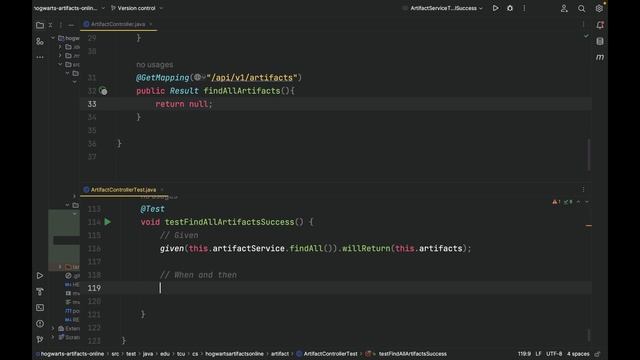
Task: Click Expand/Collapse All icon in Project panel header
Action: (50, 25)
